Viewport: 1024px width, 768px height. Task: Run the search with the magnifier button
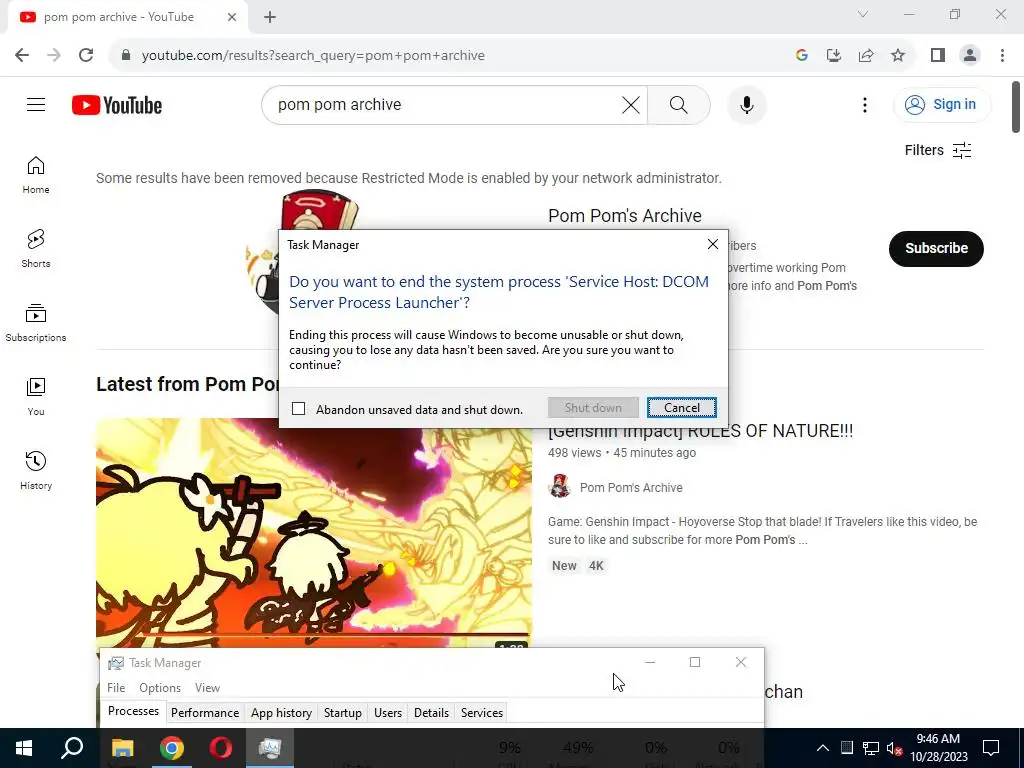(679, 104)
